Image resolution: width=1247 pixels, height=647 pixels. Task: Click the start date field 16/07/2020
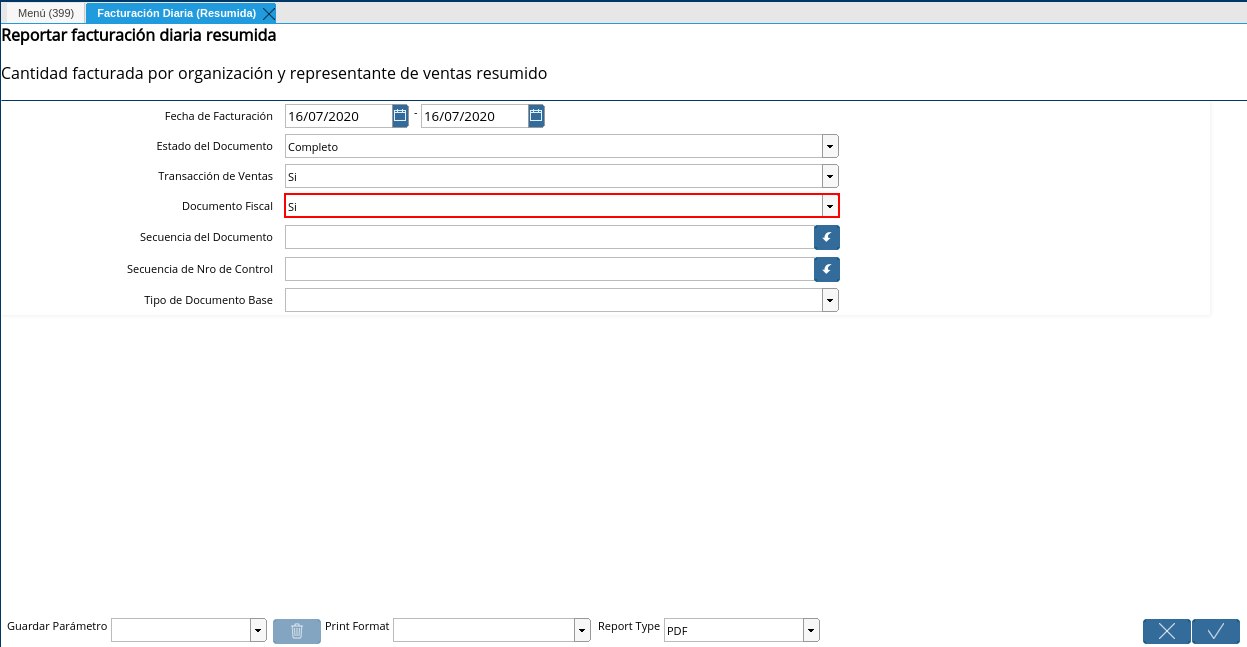(x=338, y=116)
